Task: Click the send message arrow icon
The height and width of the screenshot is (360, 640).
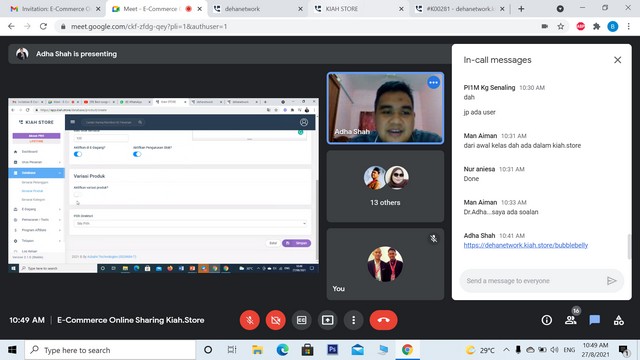Action: click(611, 281)
